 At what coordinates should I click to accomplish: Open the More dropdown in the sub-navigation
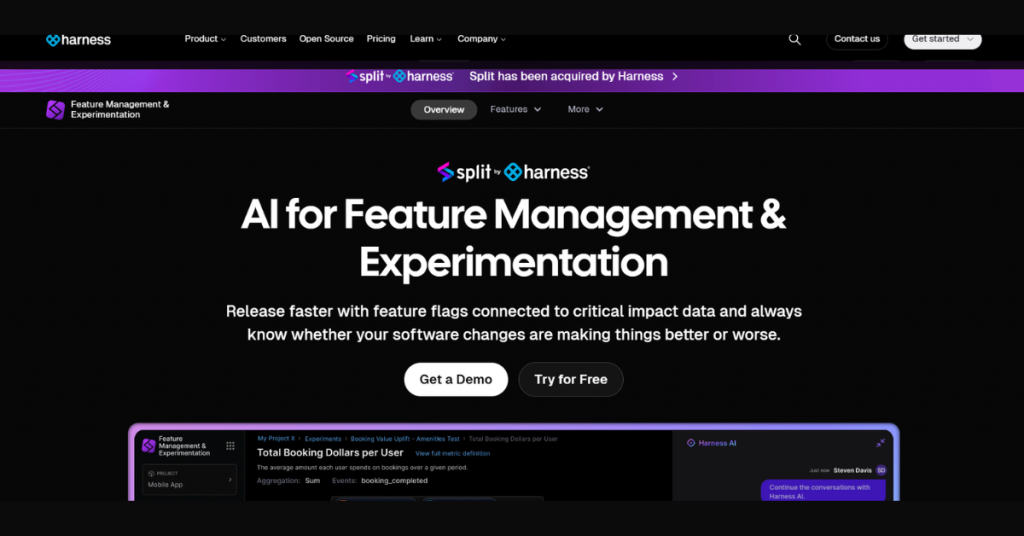coord(585,109)
